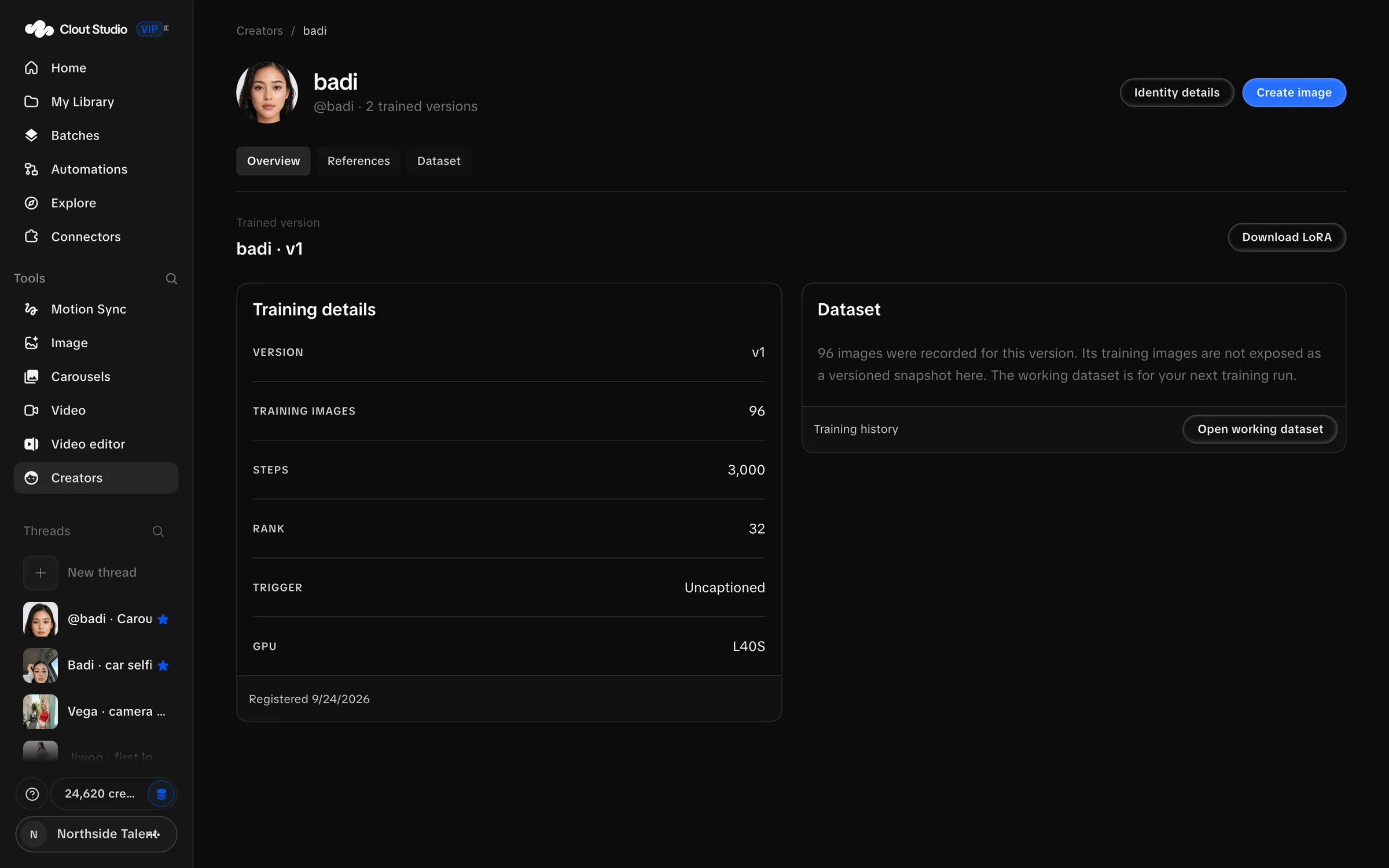Toggle the star on Badi car selfi thread
This screenshot has width=1389, height=868.
coord(163,665)
